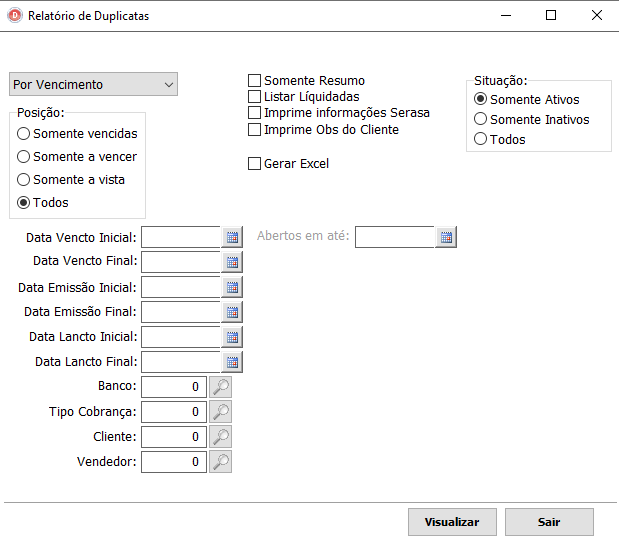Open calendar for Data Lancto Final
620x543 pixels.
232,362
